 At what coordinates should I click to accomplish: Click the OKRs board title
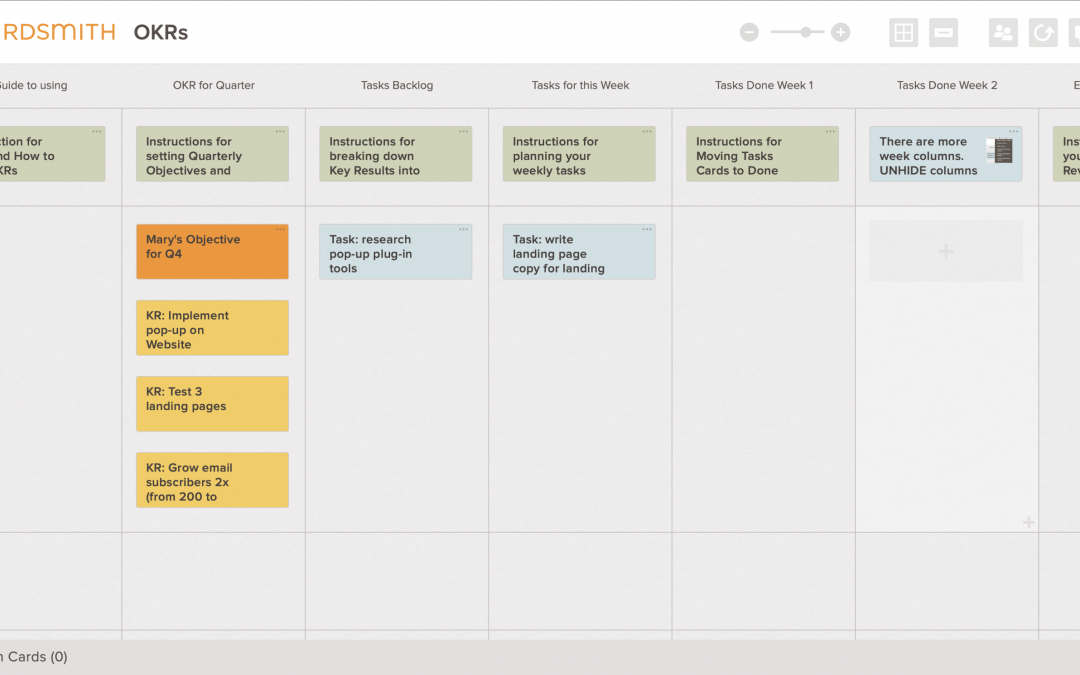(160, 32)
